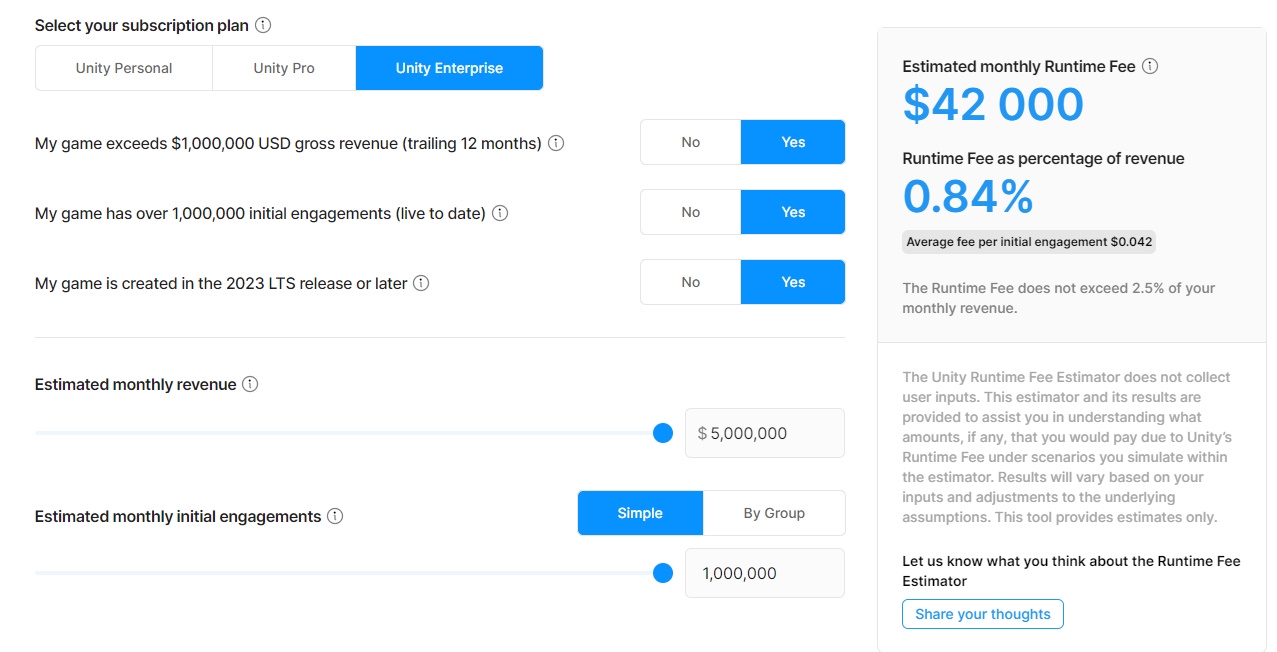Choose No for over 1,000,000 initial engagements
The height and width of the screenshot is (652, 1277).
coord(691,212)
